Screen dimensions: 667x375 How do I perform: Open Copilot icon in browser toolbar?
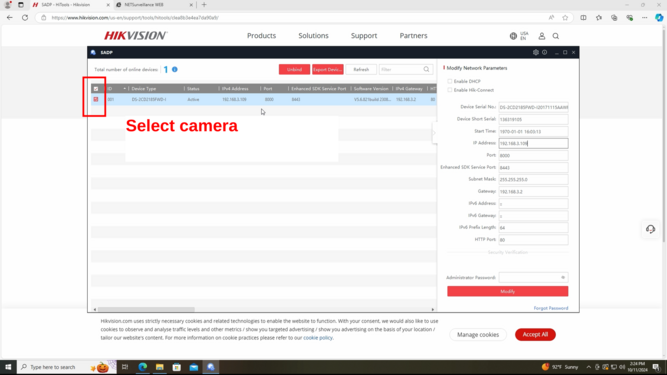(659, 17)
